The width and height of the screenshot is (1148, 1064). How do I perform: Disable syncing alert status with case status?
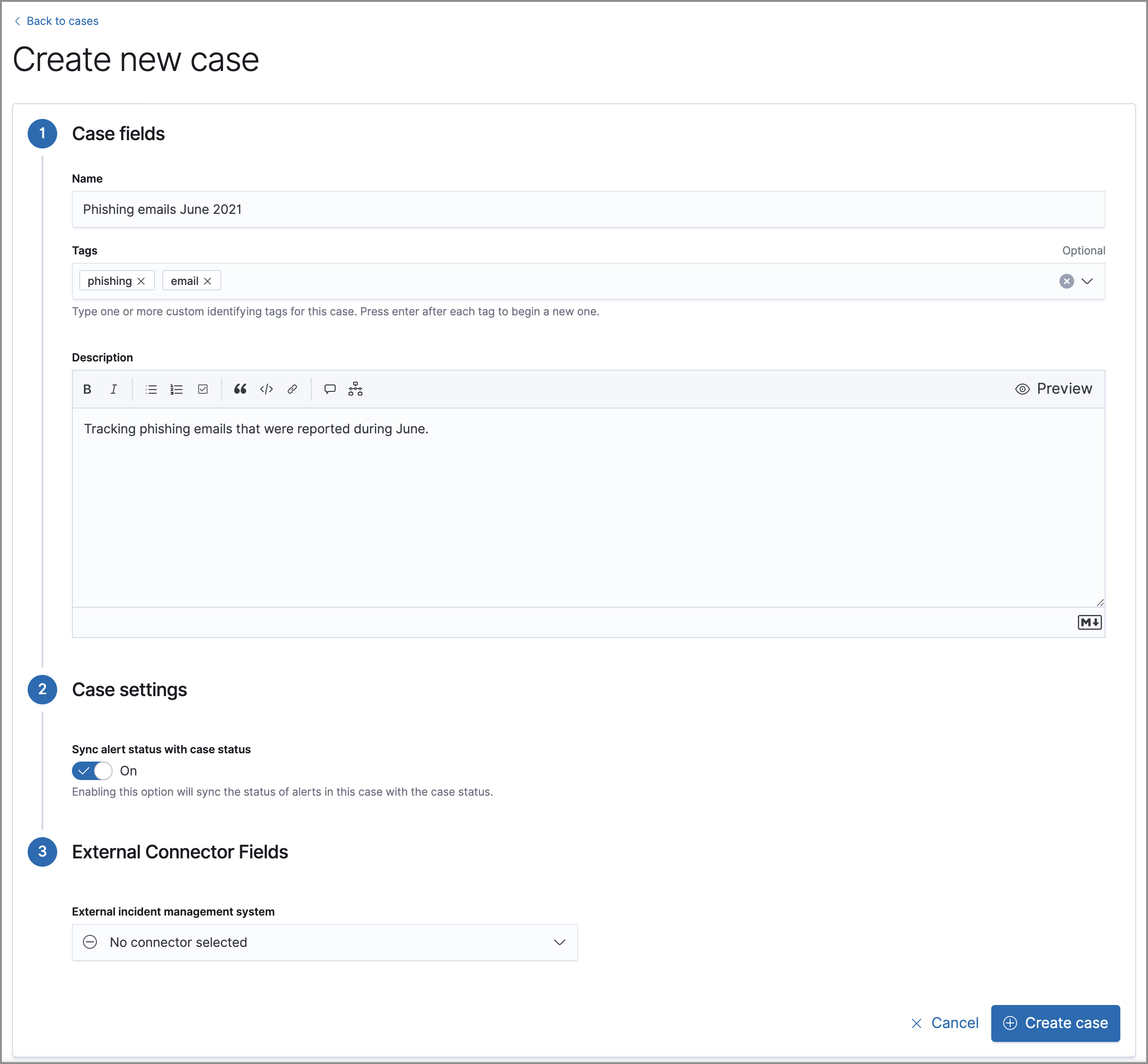(92, 771)
